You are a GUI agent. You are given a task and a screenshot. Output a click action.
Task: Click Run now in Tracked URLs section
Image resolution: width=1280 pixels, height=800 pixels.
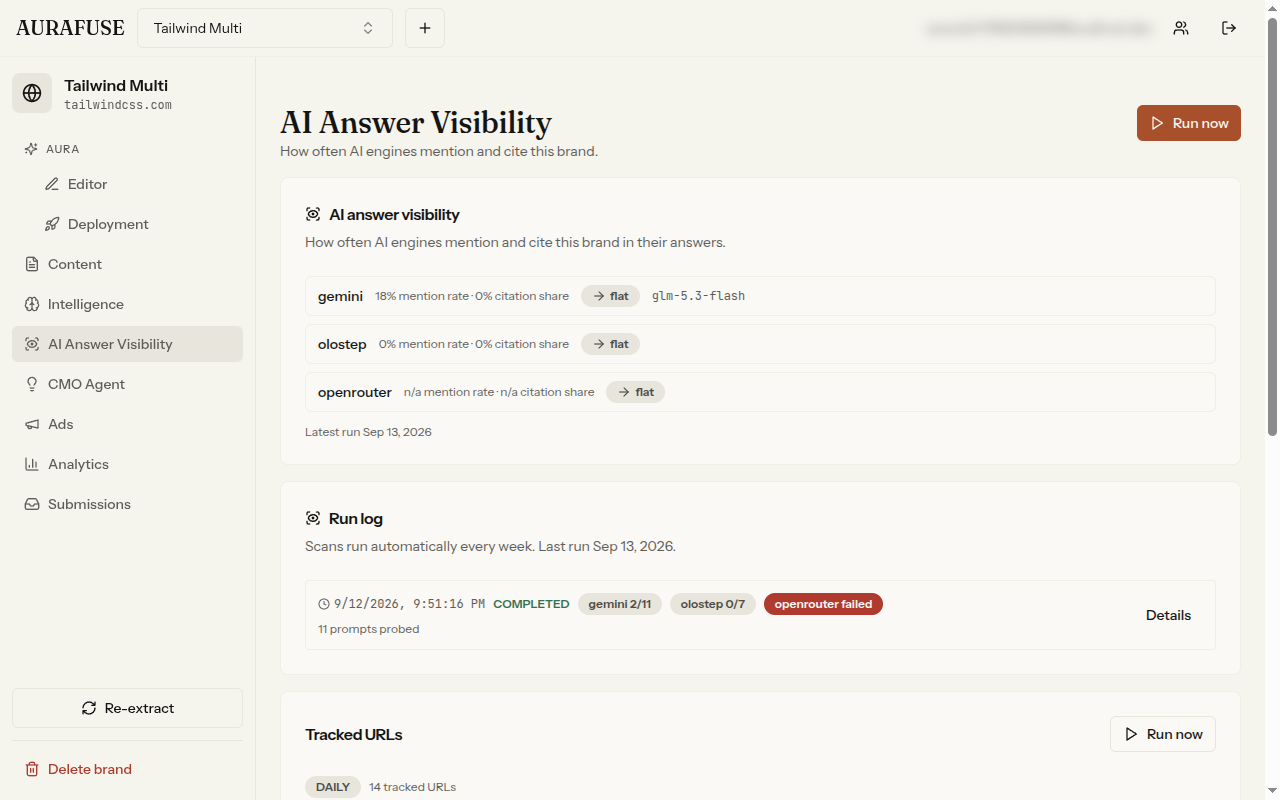[x=1163, y=734]
